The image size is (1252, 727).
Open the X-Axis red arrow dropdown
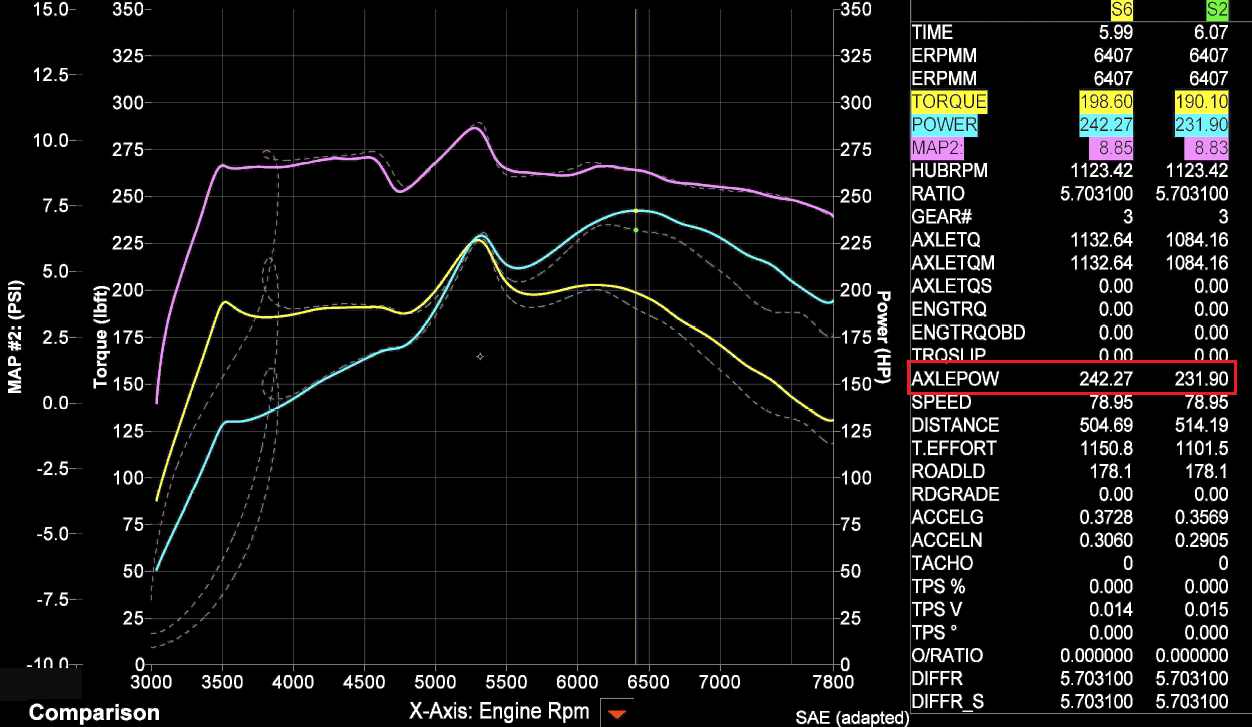point(617,713)
